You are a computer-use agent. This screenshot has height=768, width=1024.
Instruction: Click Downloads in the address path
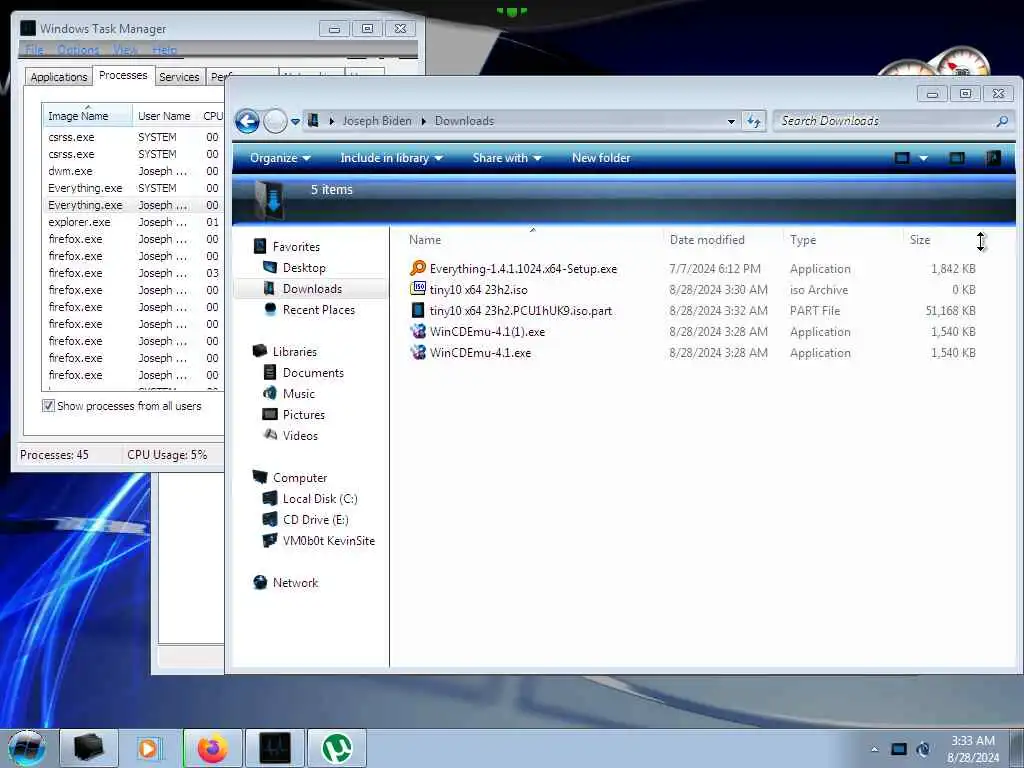(x=464, y=121)
